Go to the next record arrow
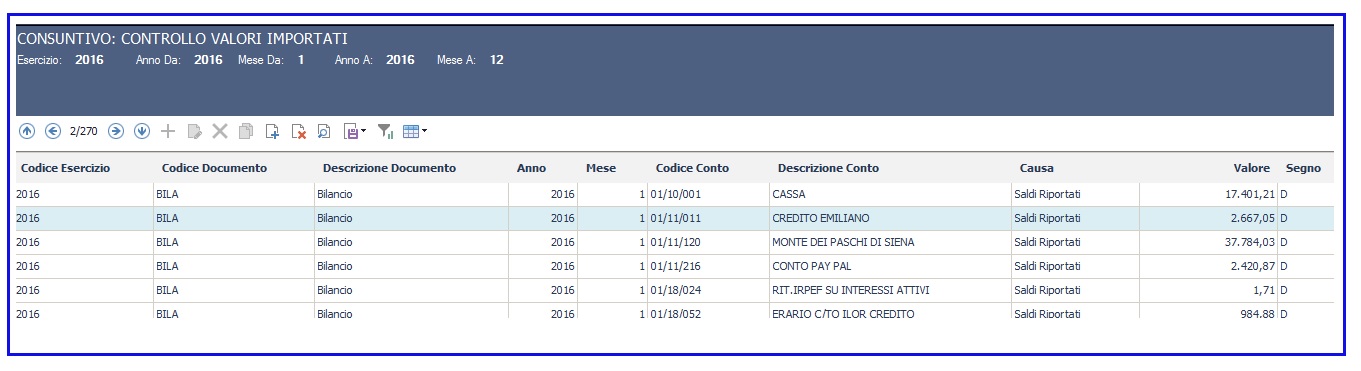This screenshot has width=1361, height=371. click(116, 131)
